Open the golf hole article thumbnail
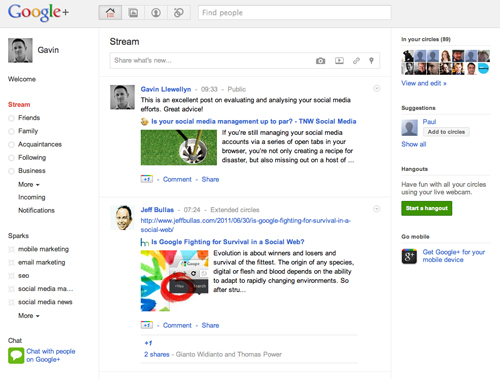Screen dimensions: 500x379 [179, 147]
